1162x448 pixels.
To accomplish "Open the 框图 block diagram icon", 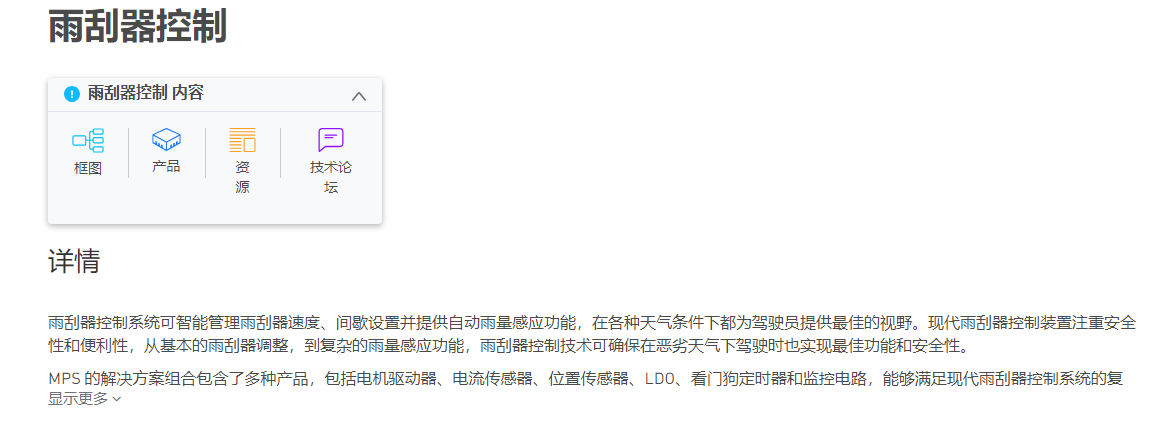I will pyautogui.click(x=87, y=140).
